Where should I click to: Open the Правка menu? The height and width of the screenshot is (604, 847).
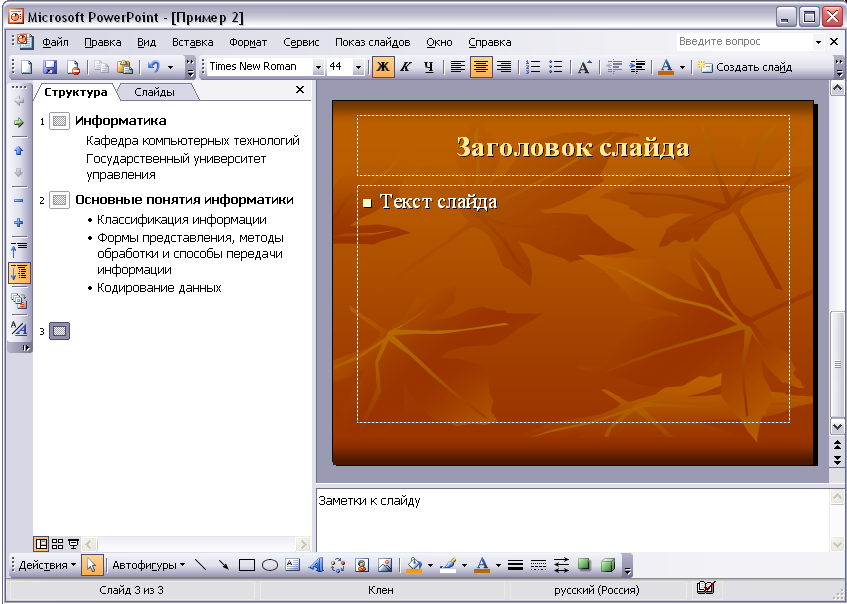coord(103,42)
